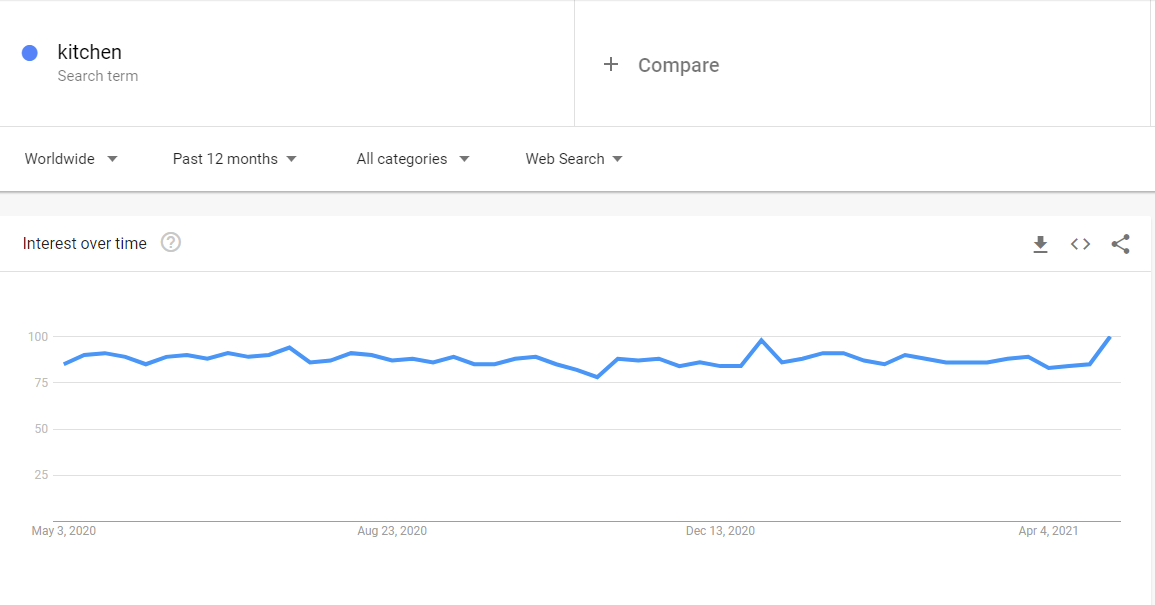Screen dimensions: 1155x605
Task: Download the Interest over time data
Action: point(1040,244)
